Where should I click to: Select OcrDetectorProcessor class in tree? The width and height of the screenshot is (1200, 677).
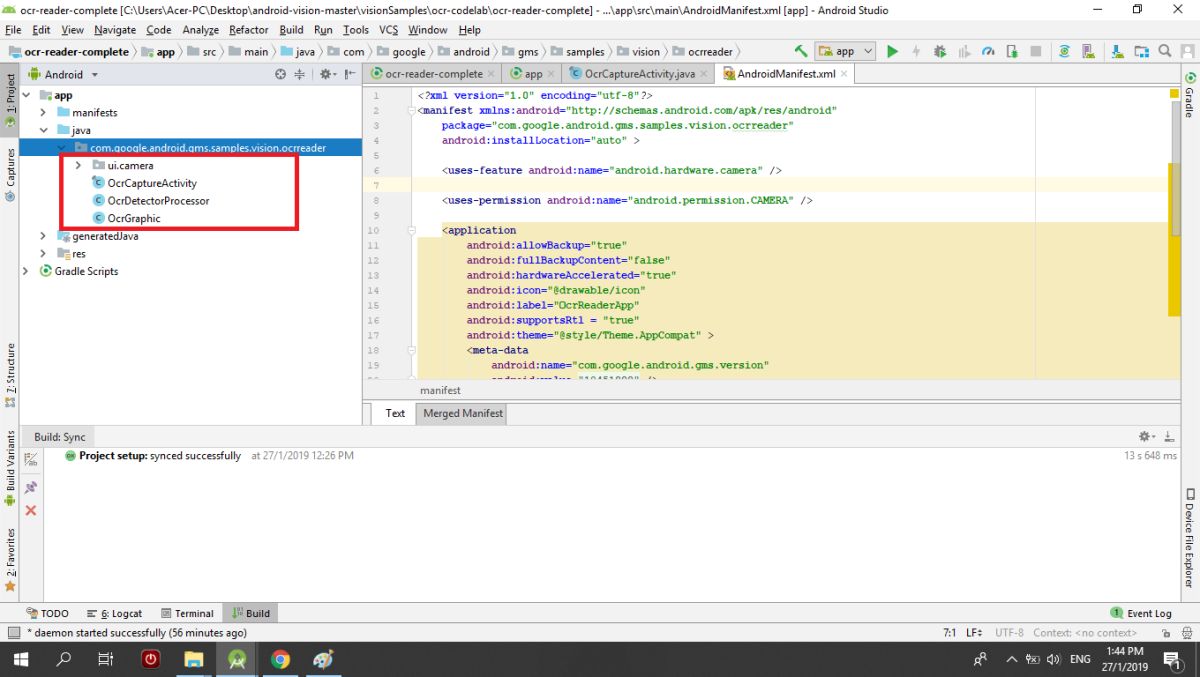150,201
